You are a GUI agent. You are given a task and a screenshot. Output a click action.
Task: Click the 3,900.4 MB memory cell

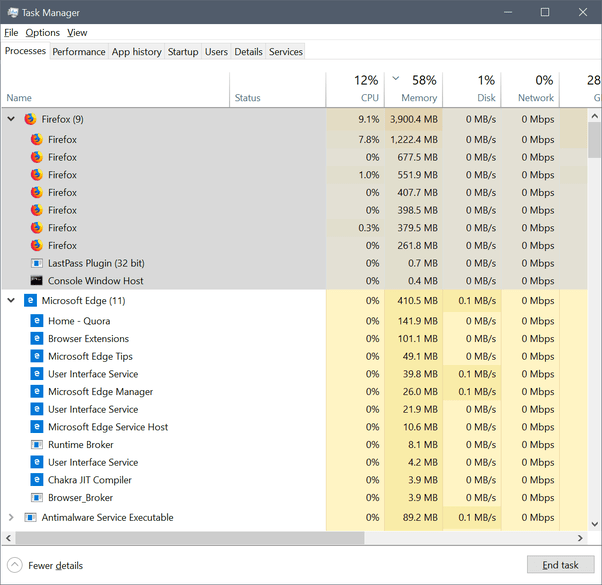coord(413,119)
